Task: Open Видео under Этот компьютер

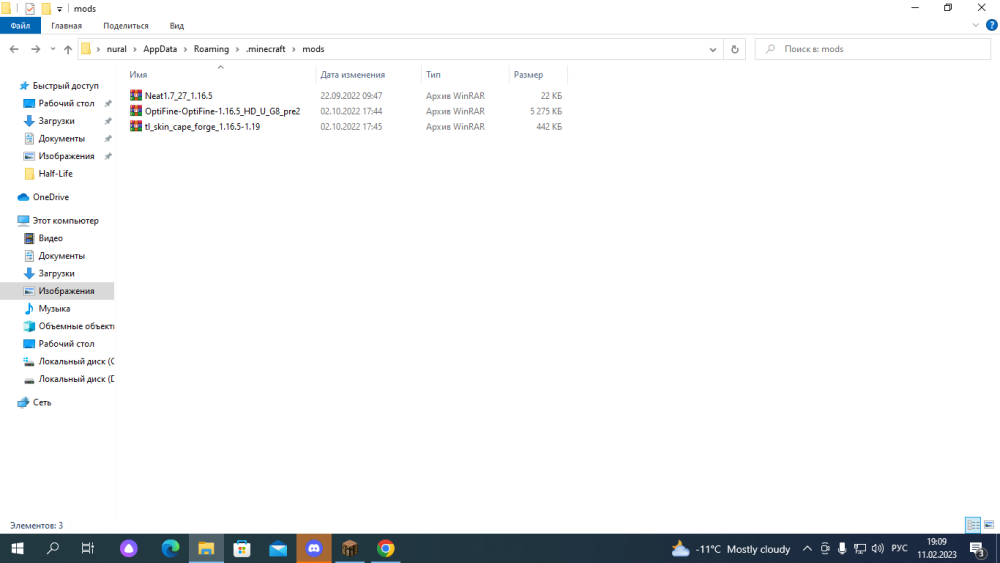Action: click(50, 238)
